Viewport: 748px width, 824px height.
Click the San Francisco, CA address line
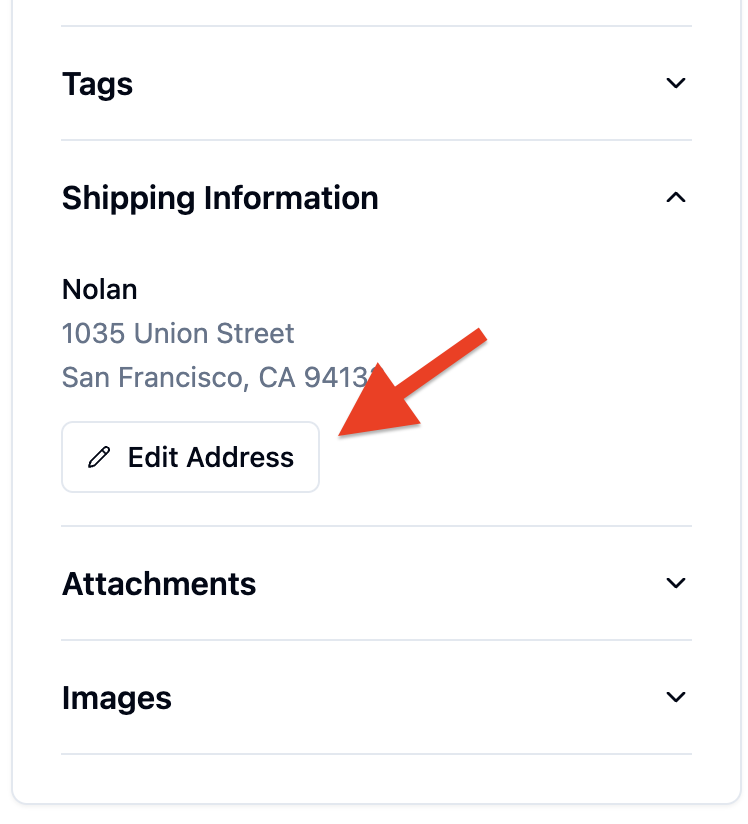(219, 377)
